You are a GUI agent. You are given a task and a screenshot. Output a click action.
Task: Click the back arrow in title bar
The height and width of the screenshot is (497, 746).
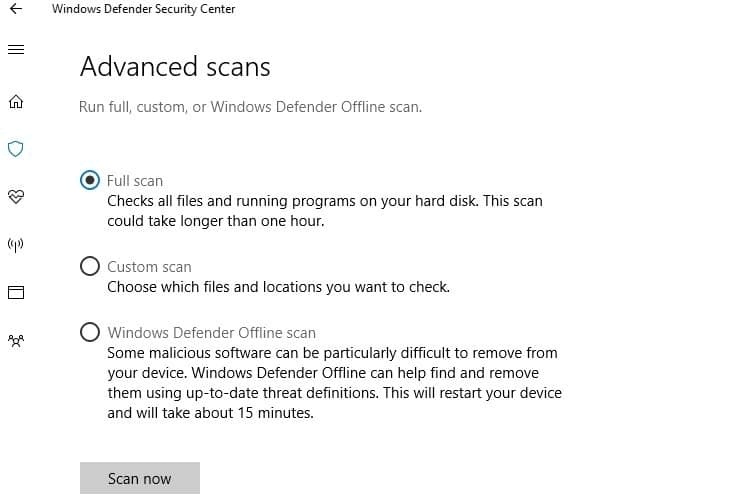pos(16,9)
